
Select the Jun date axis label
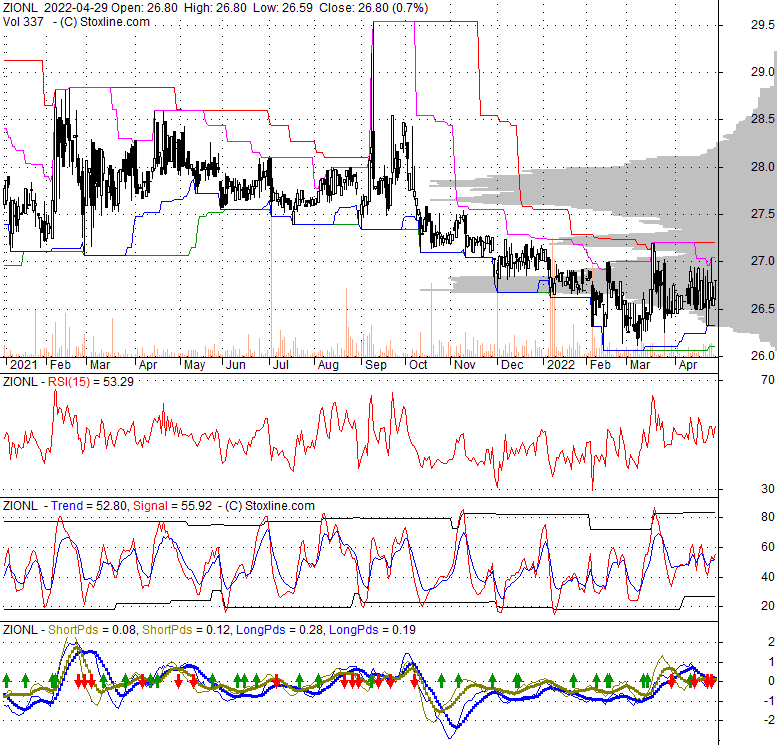(236, 365)
